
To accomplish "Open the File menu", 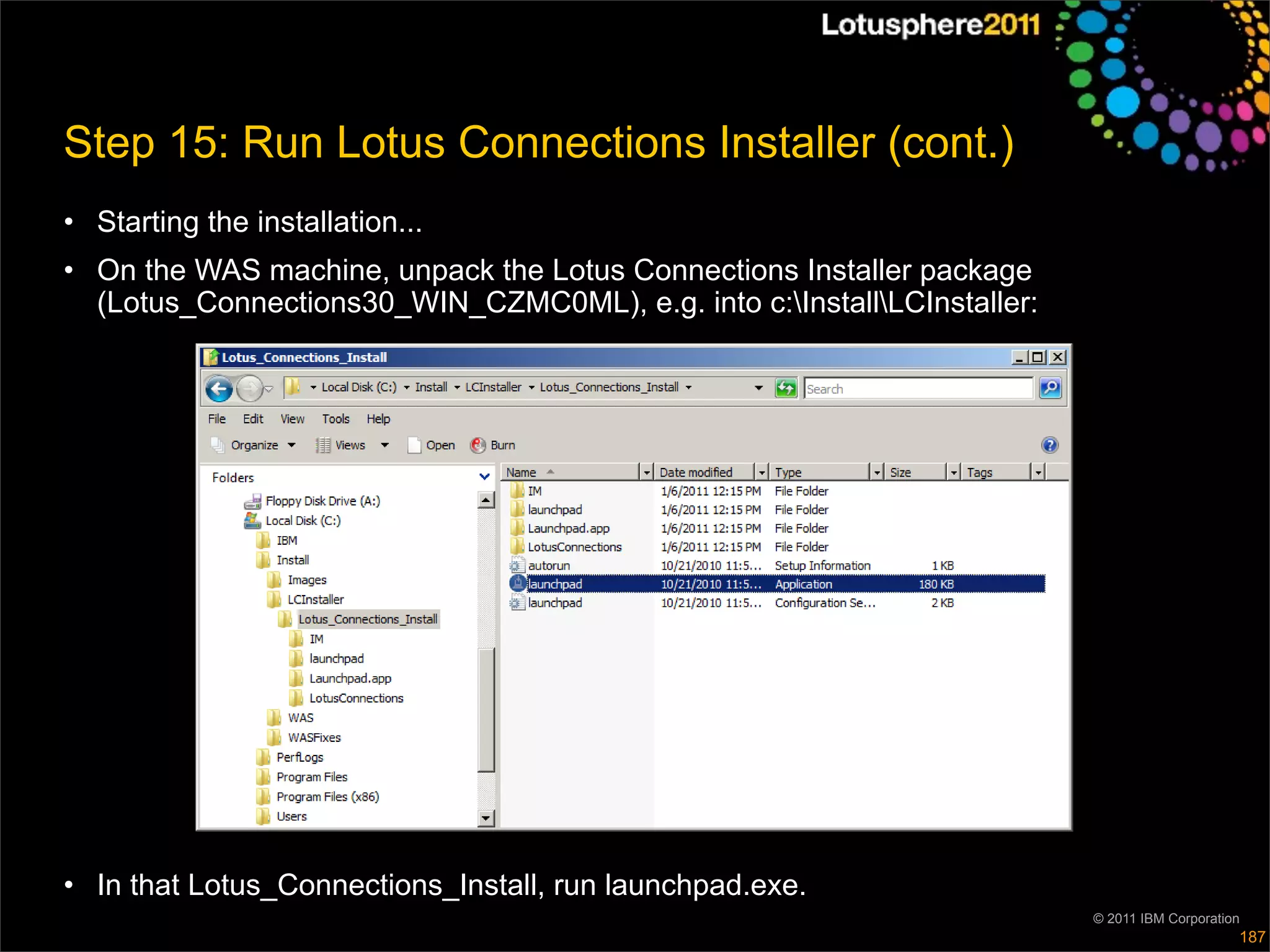I will click(x=217, y=419).
